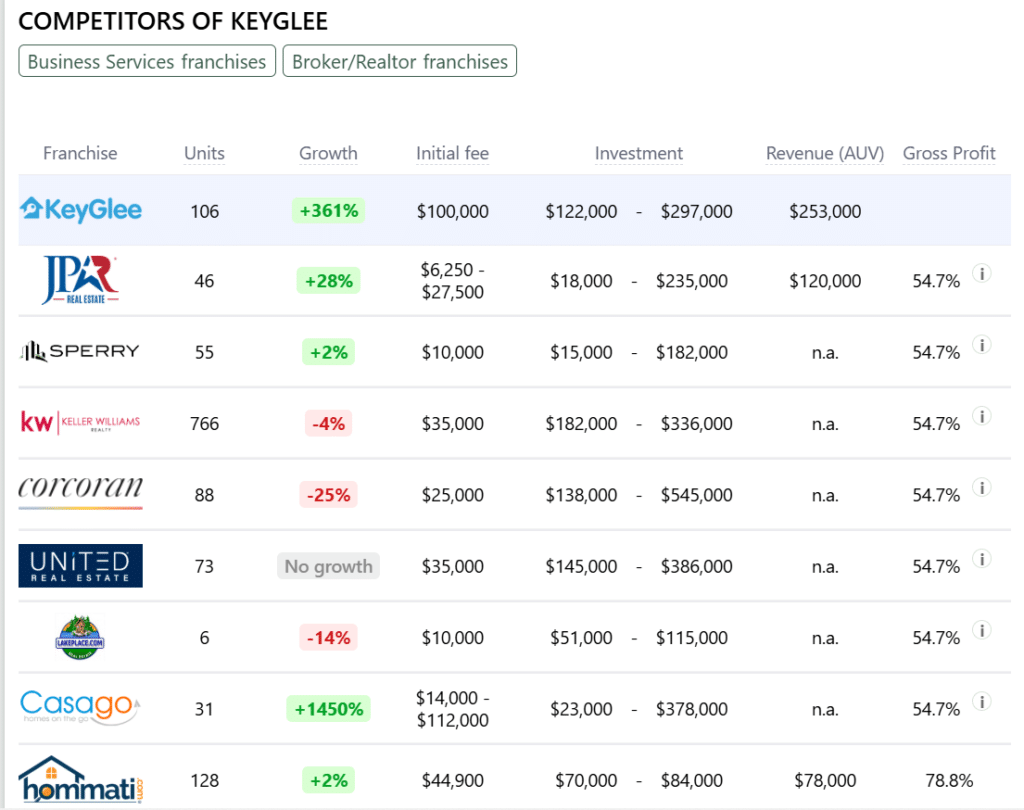Click the Investment column header
This screenshot has height=810, width=1024.
(x=639, y=153)
